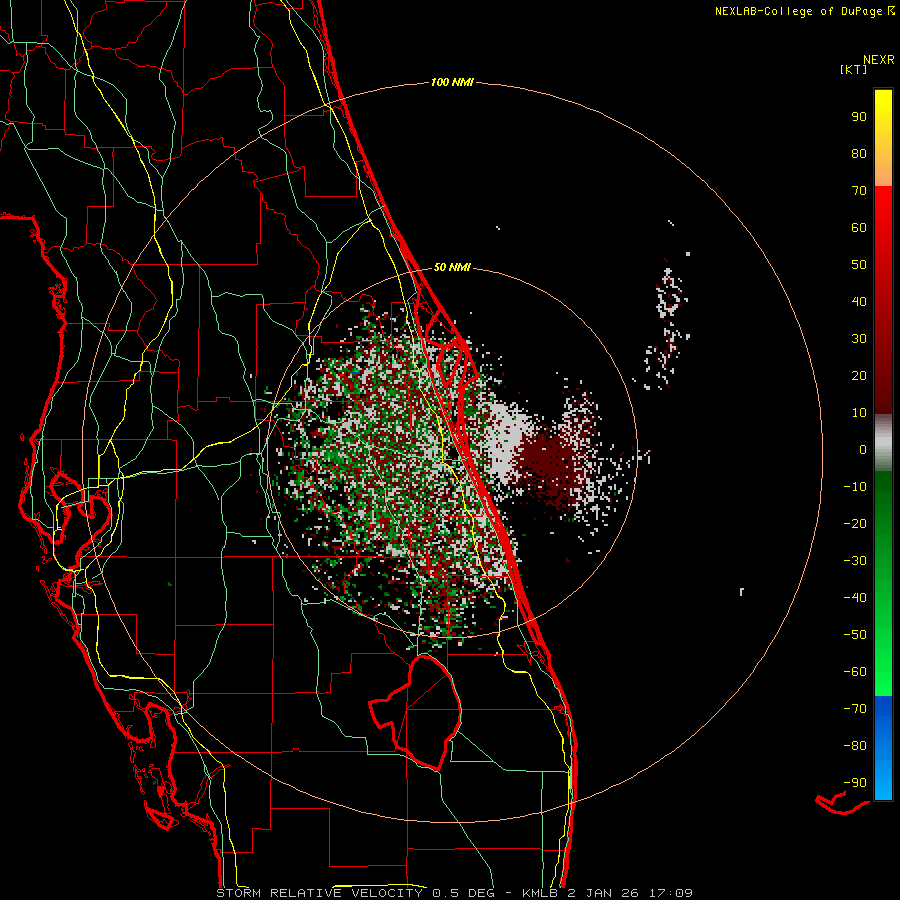This screenshot has width=900, height=900.
Task: Click the [KT] units label
Action: (854, 69)
